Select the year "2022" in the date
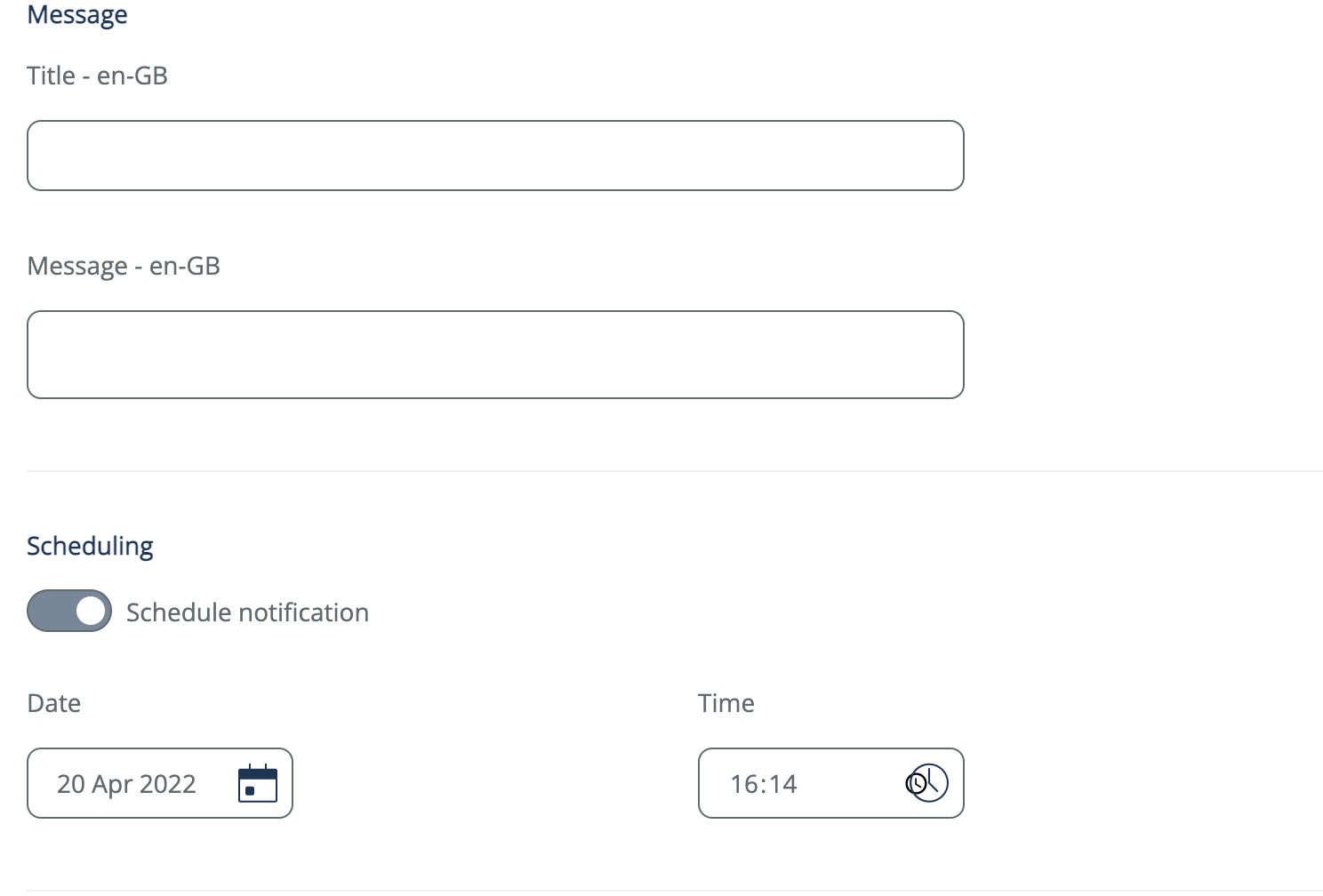Screen dimensions: 1323x896 pyautogui.click(x=168, y=784)
